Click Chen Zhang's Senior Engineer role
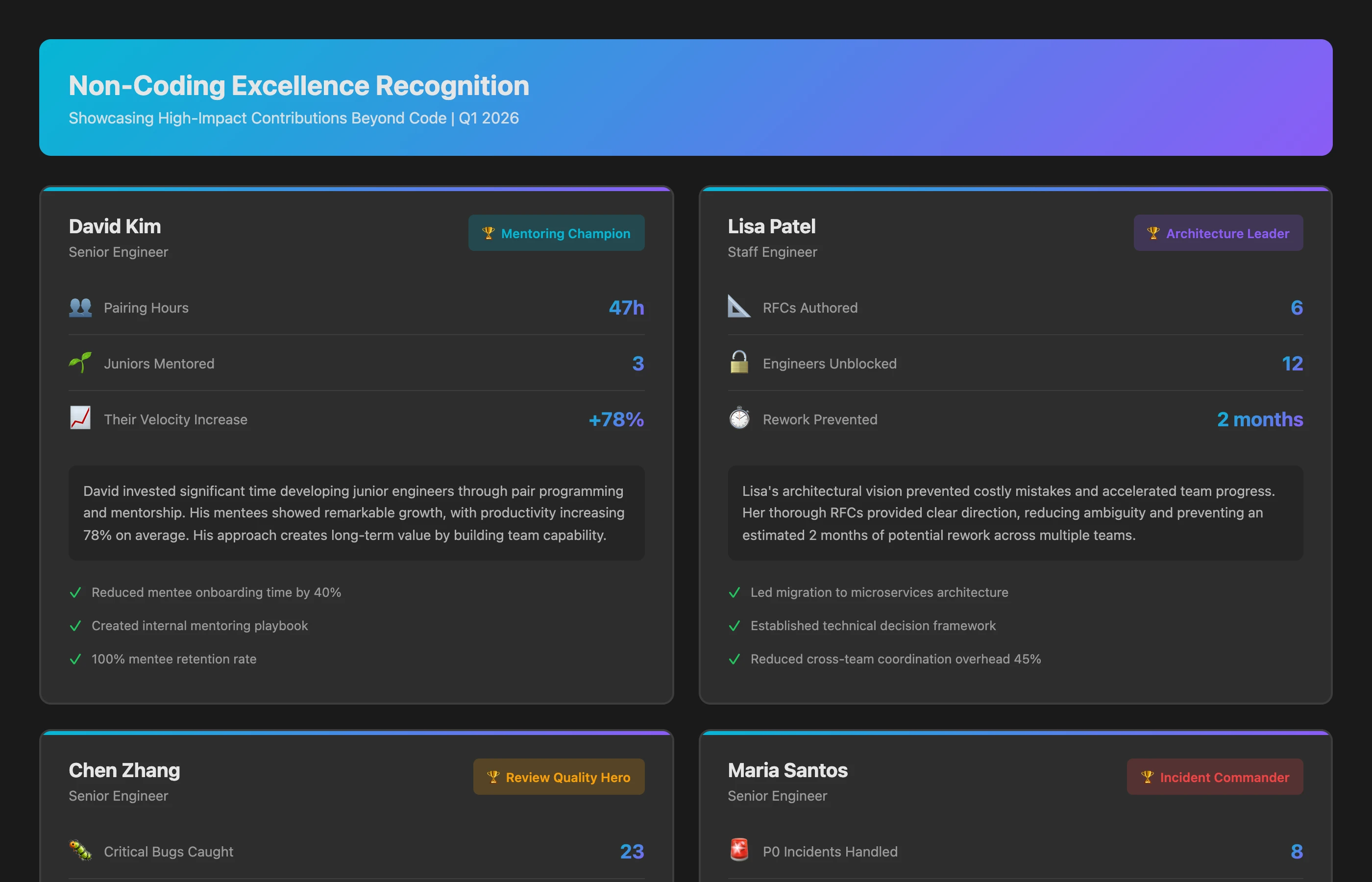 coord(118,796)
